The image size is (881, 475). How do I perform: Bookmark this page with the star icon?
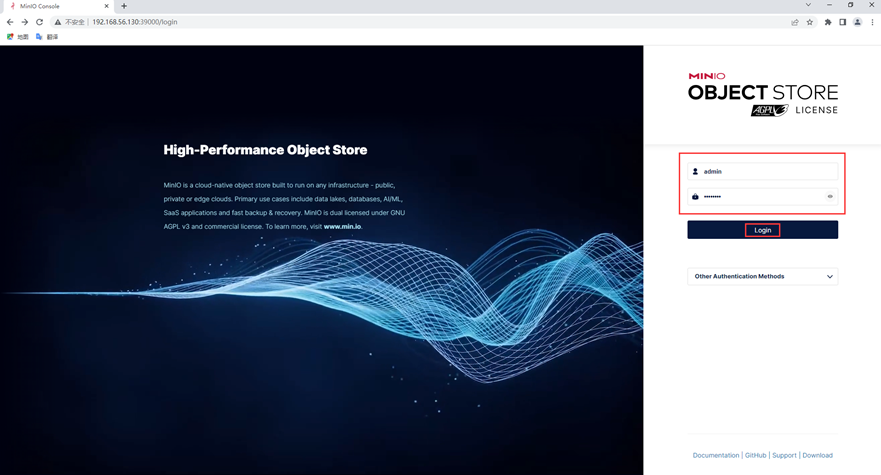810,22
